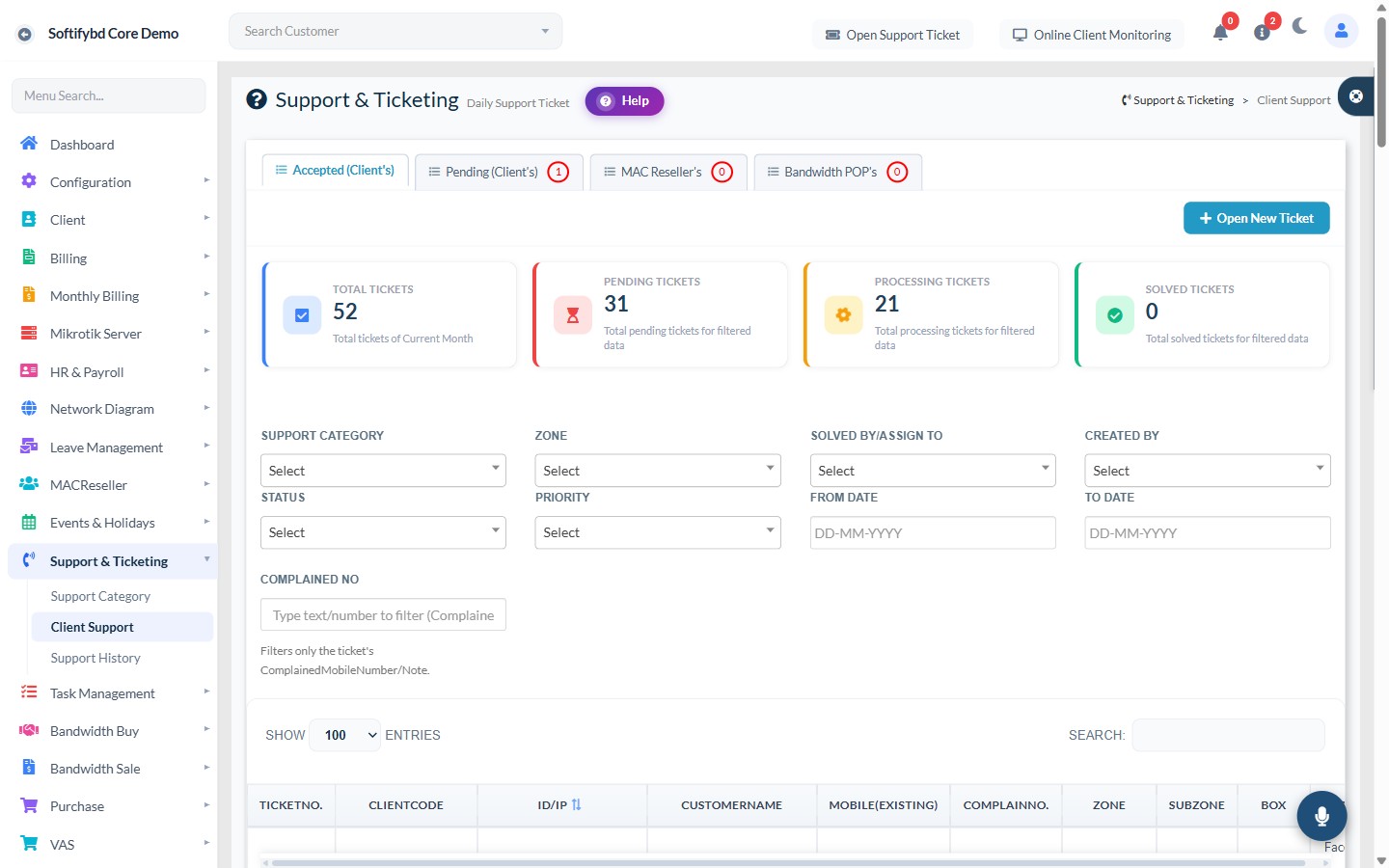Open the user profile avatar icon
This screenshot has height=868, width=1389.
point(1341,31)
